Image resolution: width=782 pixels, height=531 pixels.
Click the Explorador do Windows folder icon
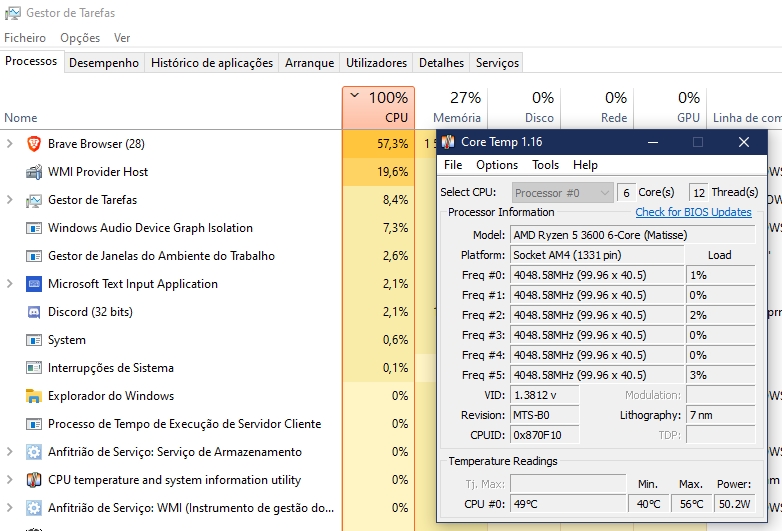click(33, 396)
